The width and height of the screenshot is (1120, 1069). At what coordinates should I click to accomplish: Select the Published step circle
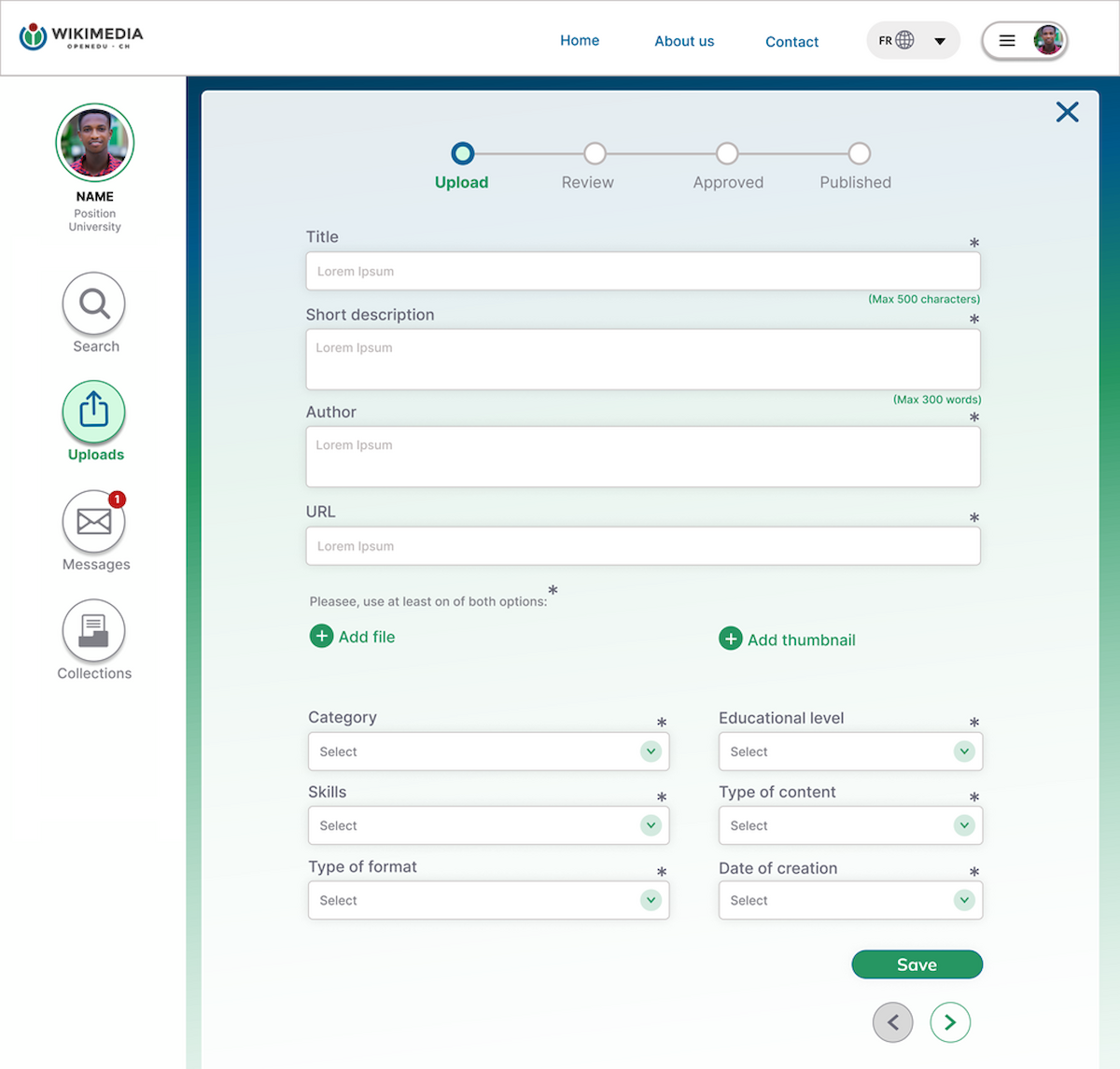tap(860, 153)
